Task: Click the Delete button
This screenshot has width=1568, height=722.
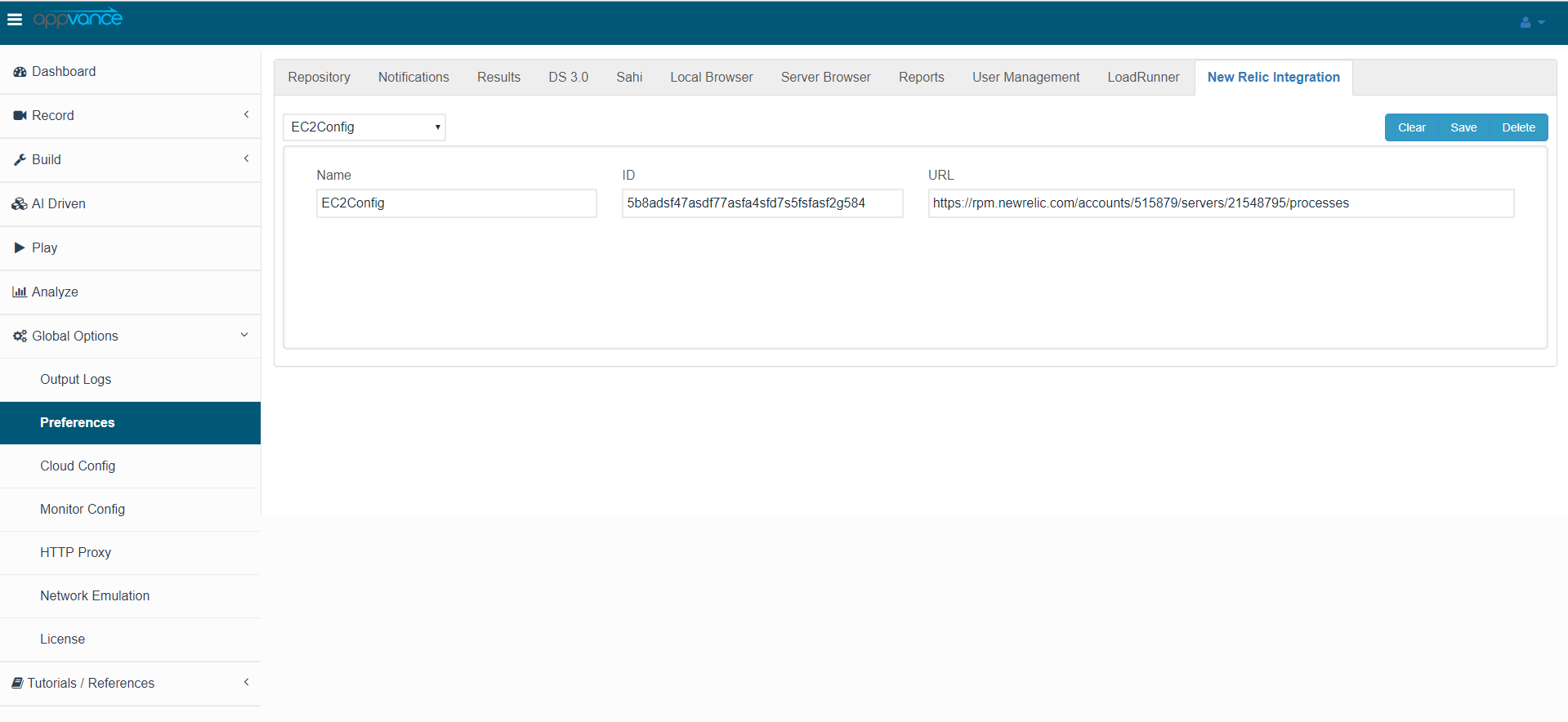Action: tap(1518, 127)
